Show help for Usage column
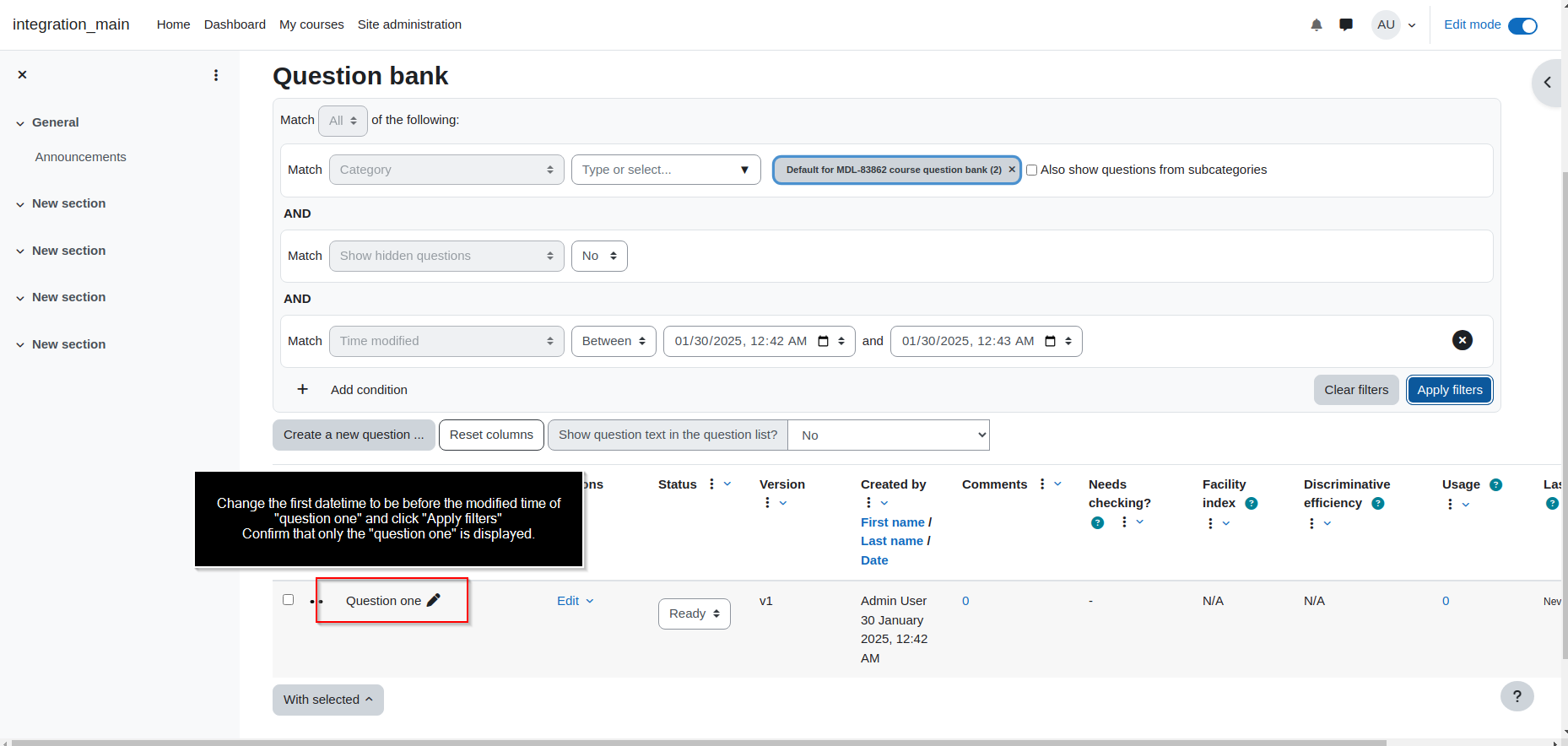Viewport: 1568px width, 746px height. tap(1495, 484)
